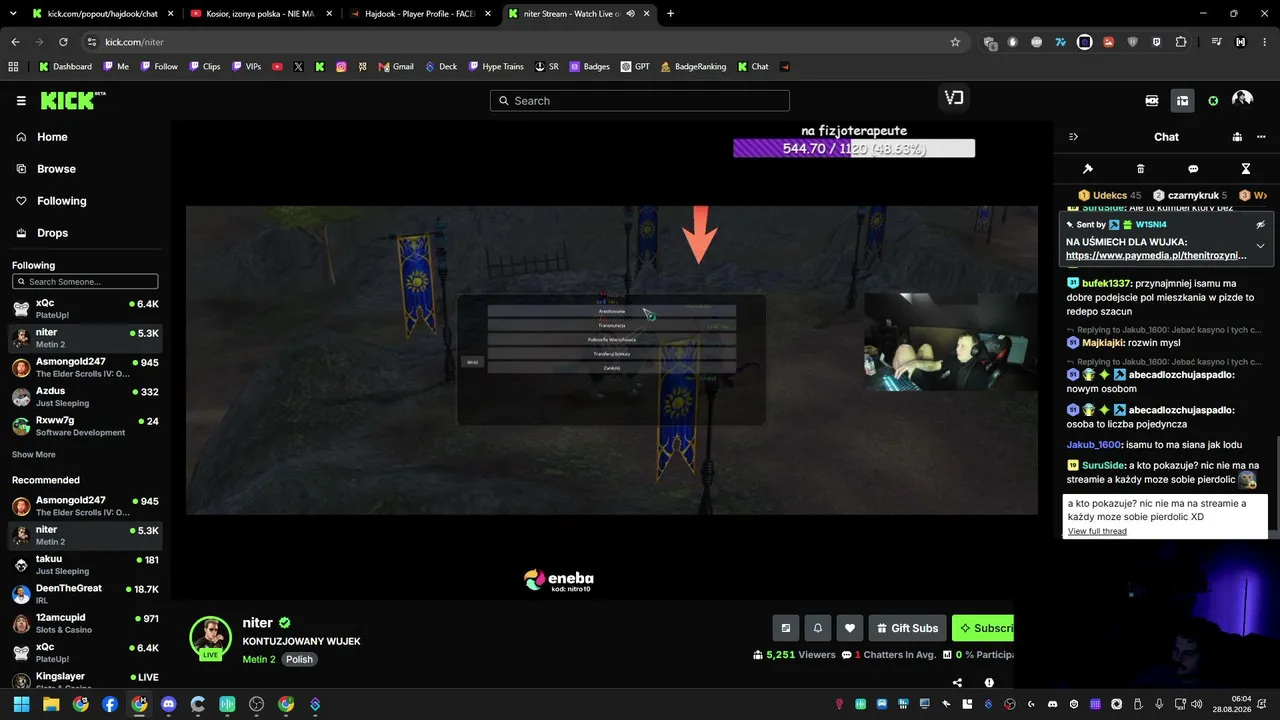The image size is (1280, 720).
Task: Click the green Kick icon near the avatar
Action: [x=1213, y=101]
